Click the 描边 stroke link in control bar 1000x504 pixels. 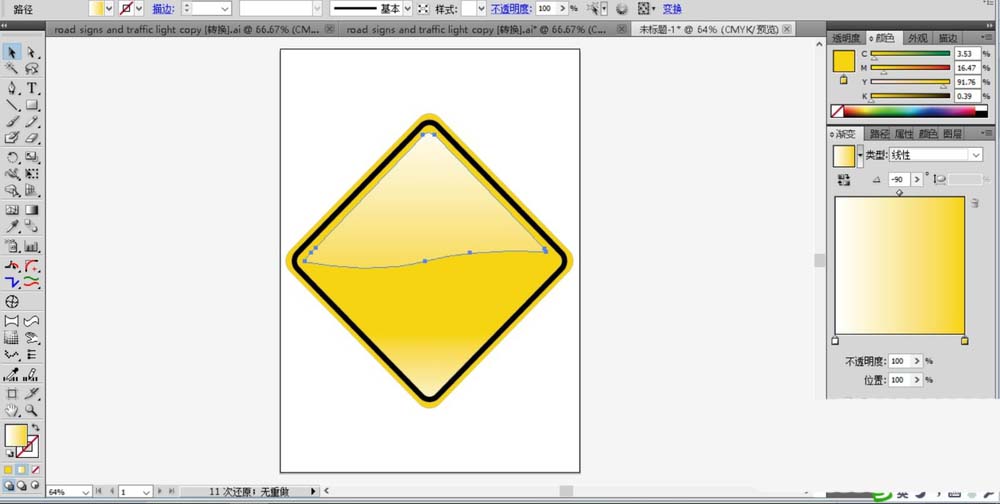click(163, 9)
